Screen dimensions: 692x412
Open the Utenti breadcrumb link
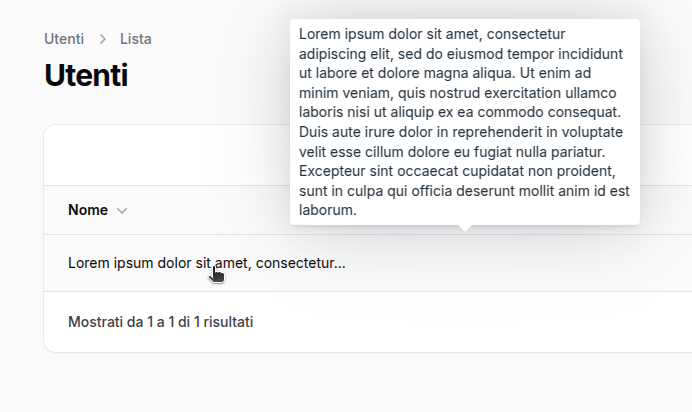point(64,39)
